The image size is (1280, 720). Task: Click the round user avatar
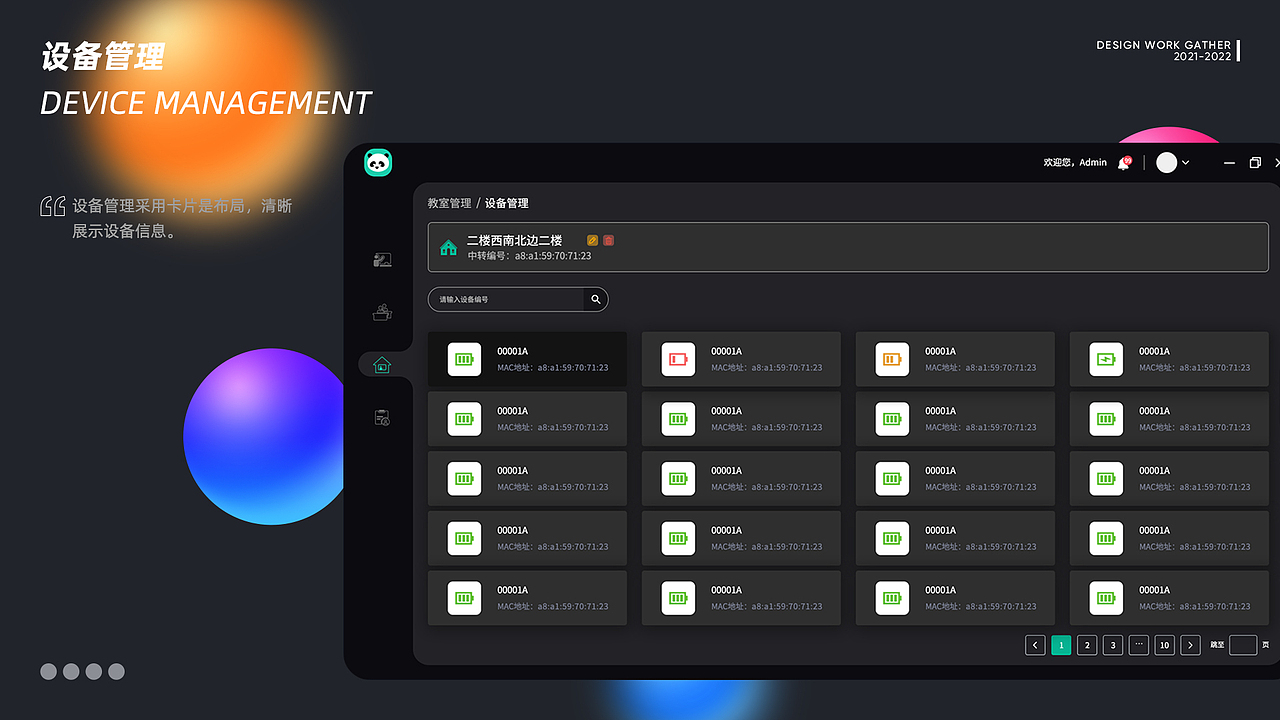click(1166, 162)
